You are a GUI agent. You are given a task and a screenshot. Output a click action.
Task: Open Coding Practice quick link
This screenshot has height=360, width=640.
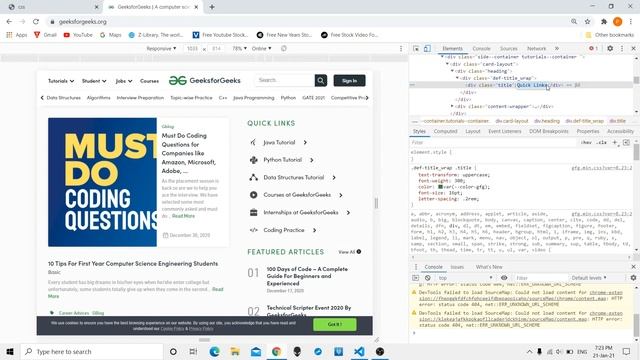(284, 230)
